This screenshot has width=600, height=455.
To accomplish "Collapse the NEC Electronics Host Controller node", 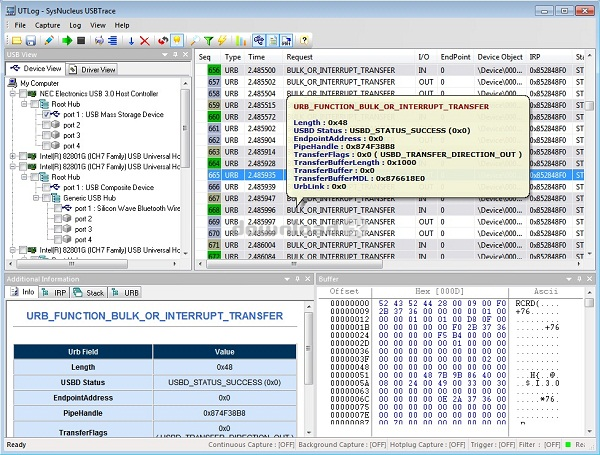I will tap(13, 94).
